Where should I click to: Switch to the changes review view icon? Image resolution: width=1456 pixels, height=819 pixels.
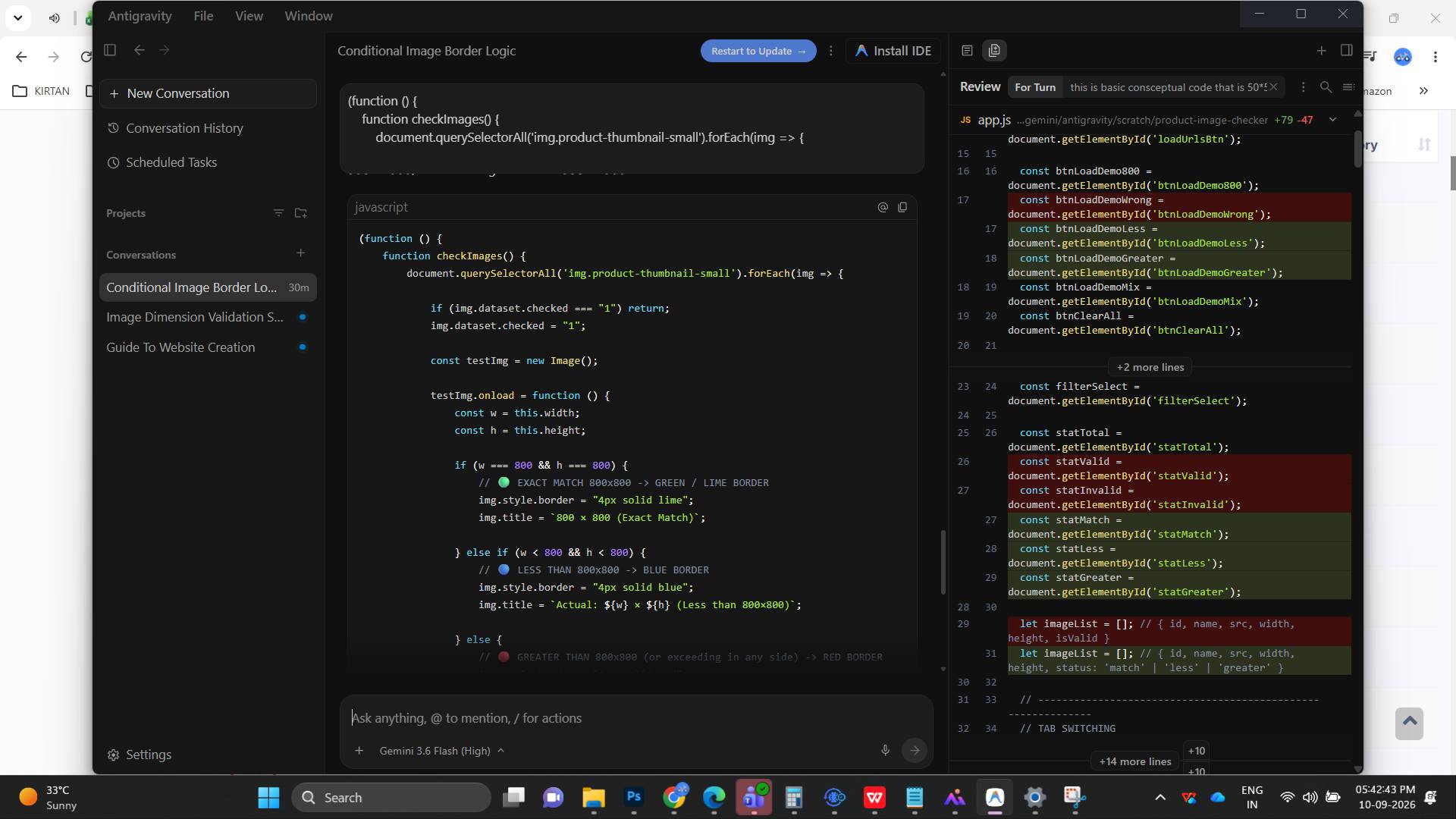click(x=994, y=51)
